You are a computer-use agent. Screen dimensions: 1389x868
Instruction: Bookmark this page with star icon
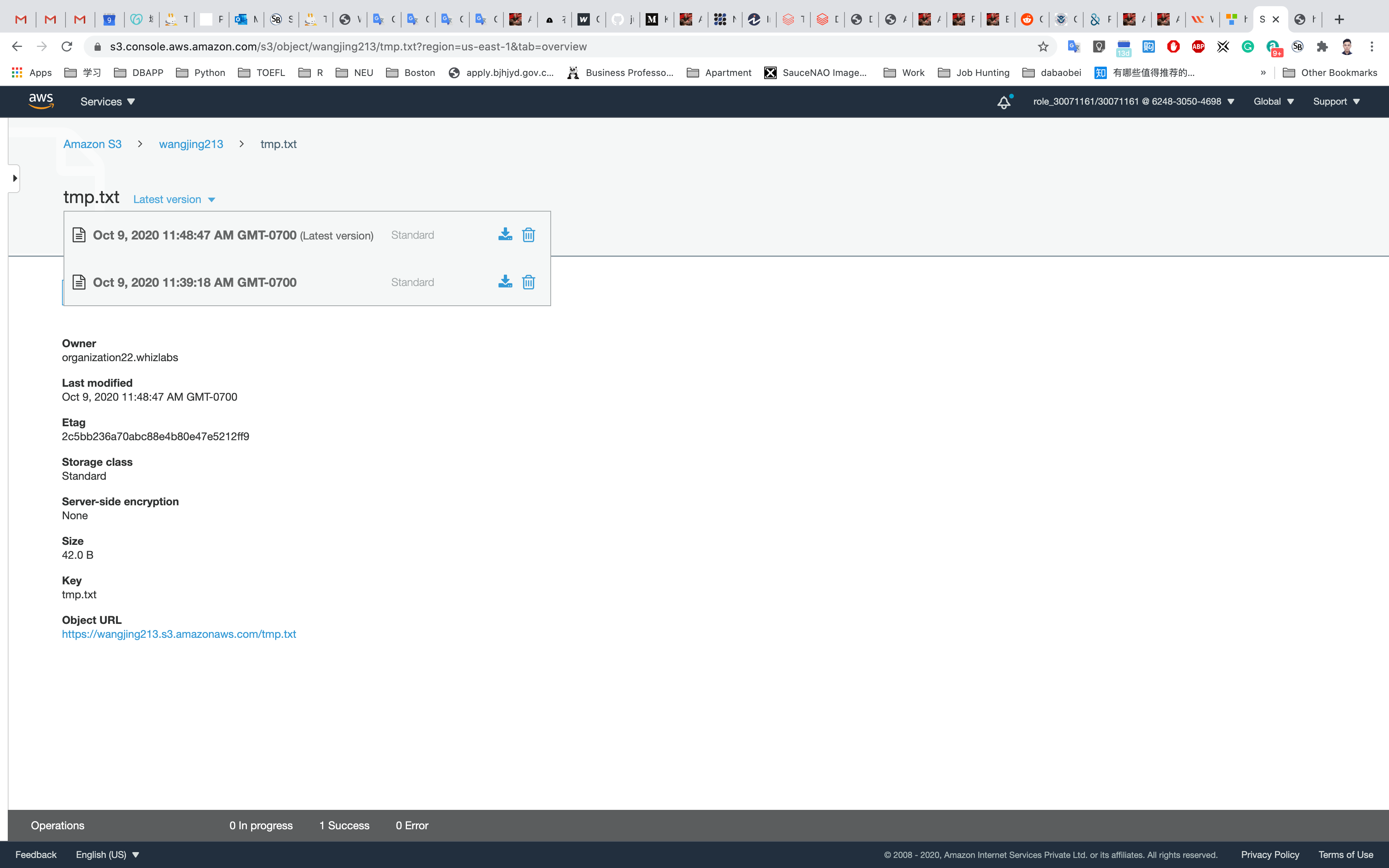1043,46
